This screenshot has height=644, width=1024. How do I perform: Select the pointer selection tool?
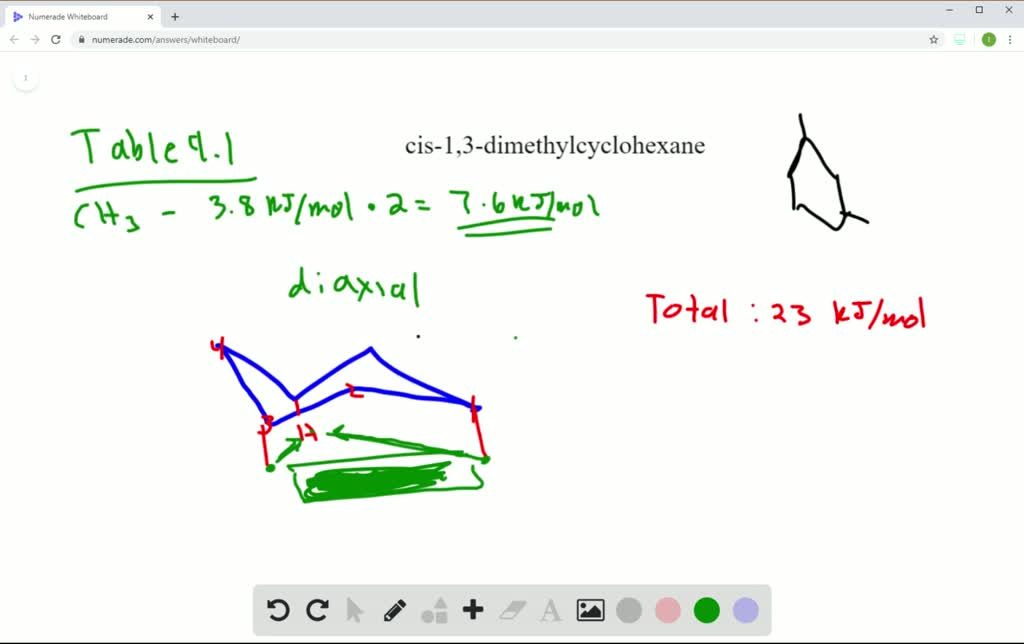coord(355,609)
